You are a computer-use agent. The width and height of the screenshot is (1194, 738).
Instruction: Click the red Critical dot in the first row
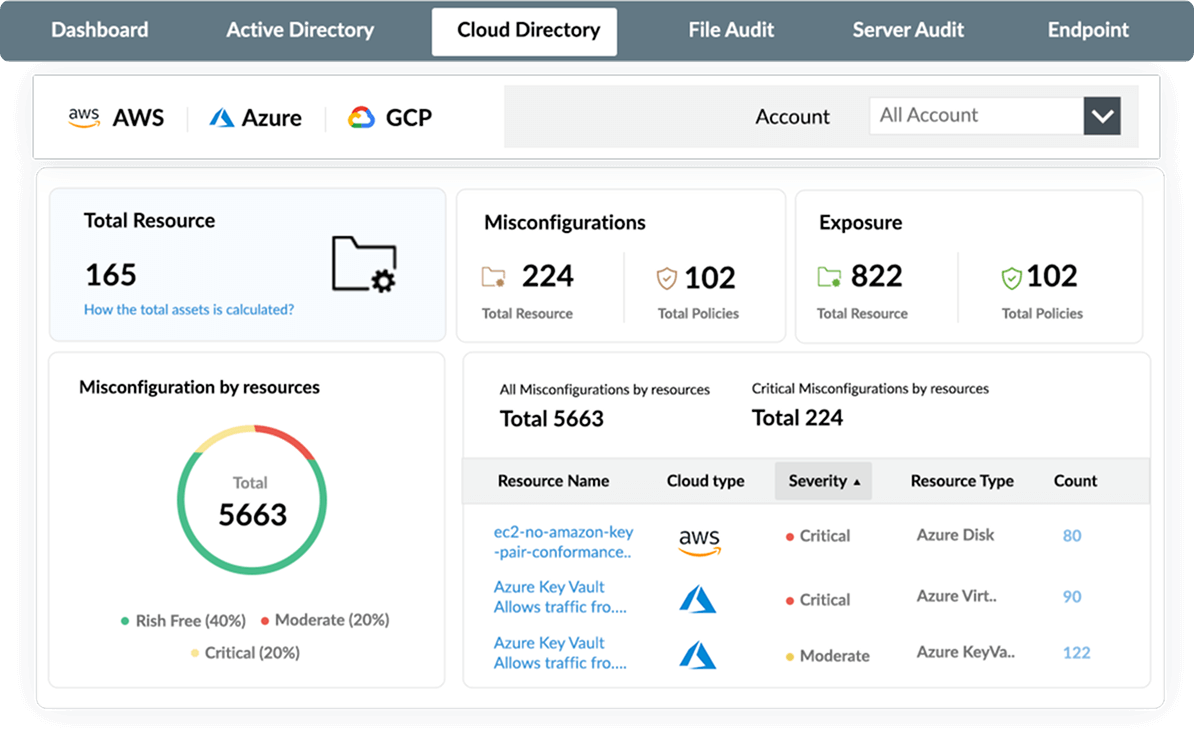(x=789, y=536)
